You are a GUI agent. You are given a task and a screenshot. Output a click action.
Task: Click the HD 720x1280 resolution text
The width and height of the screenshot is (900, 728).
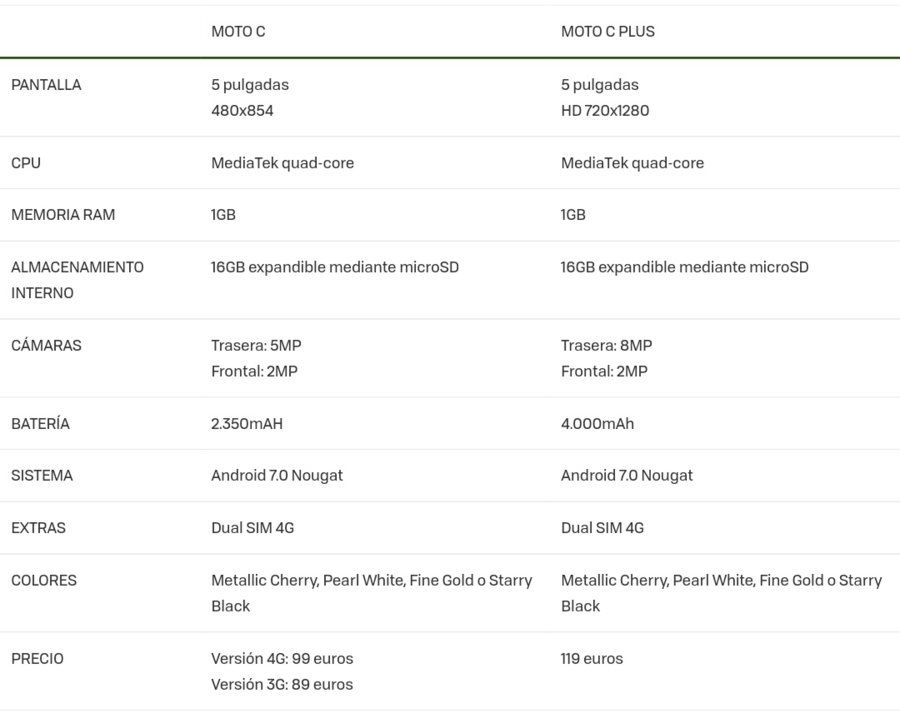click(605, 111)
